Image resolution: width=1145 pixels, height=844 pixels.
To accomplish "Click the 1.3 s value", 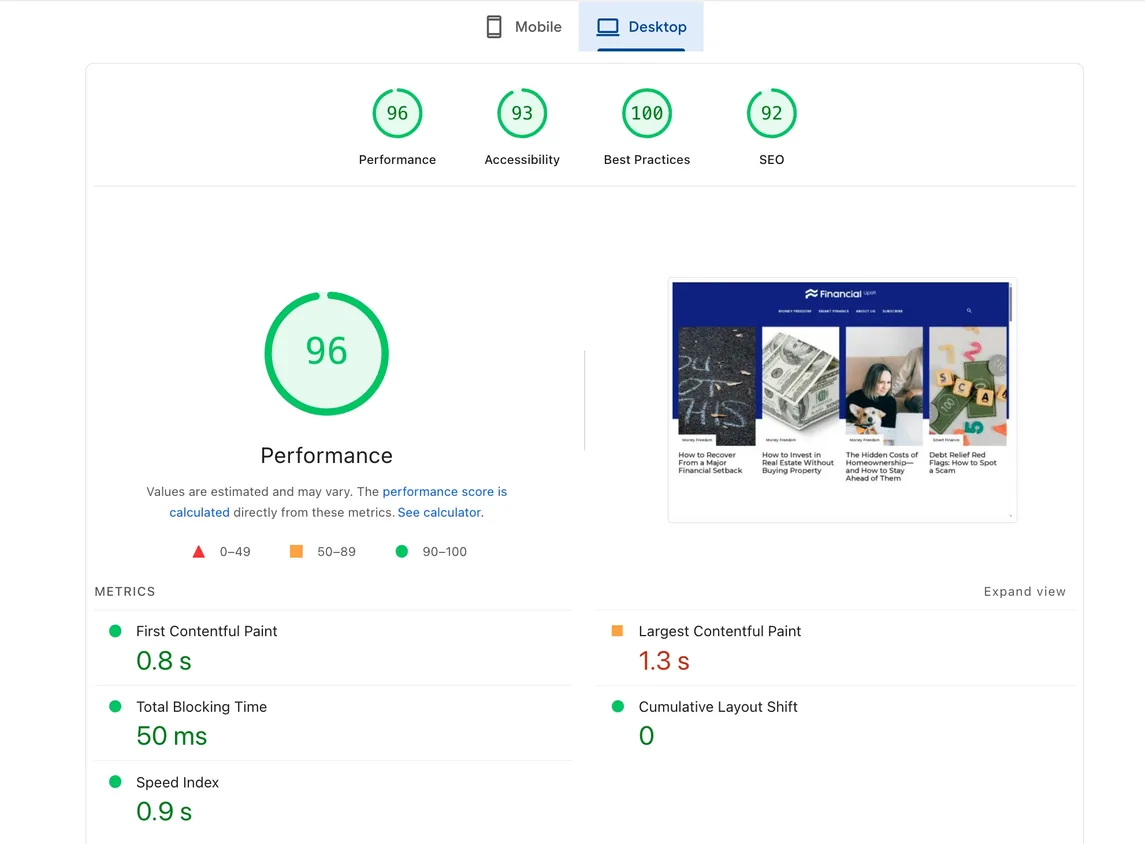I will pyautogui.click(x=664, y=661).
